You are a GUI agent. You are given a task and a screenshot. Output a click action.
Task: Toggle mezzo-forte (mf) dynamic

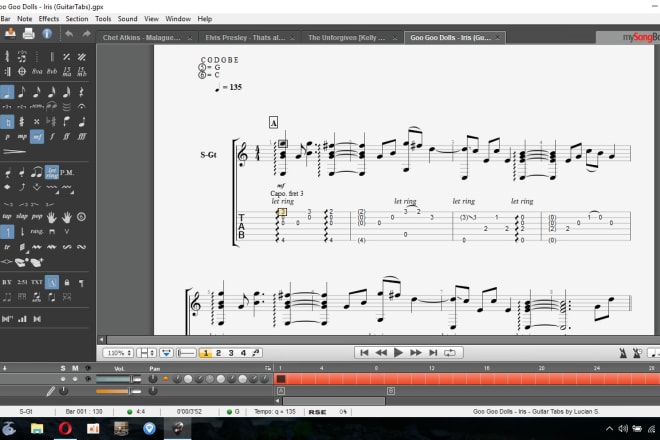click(37, 137)
